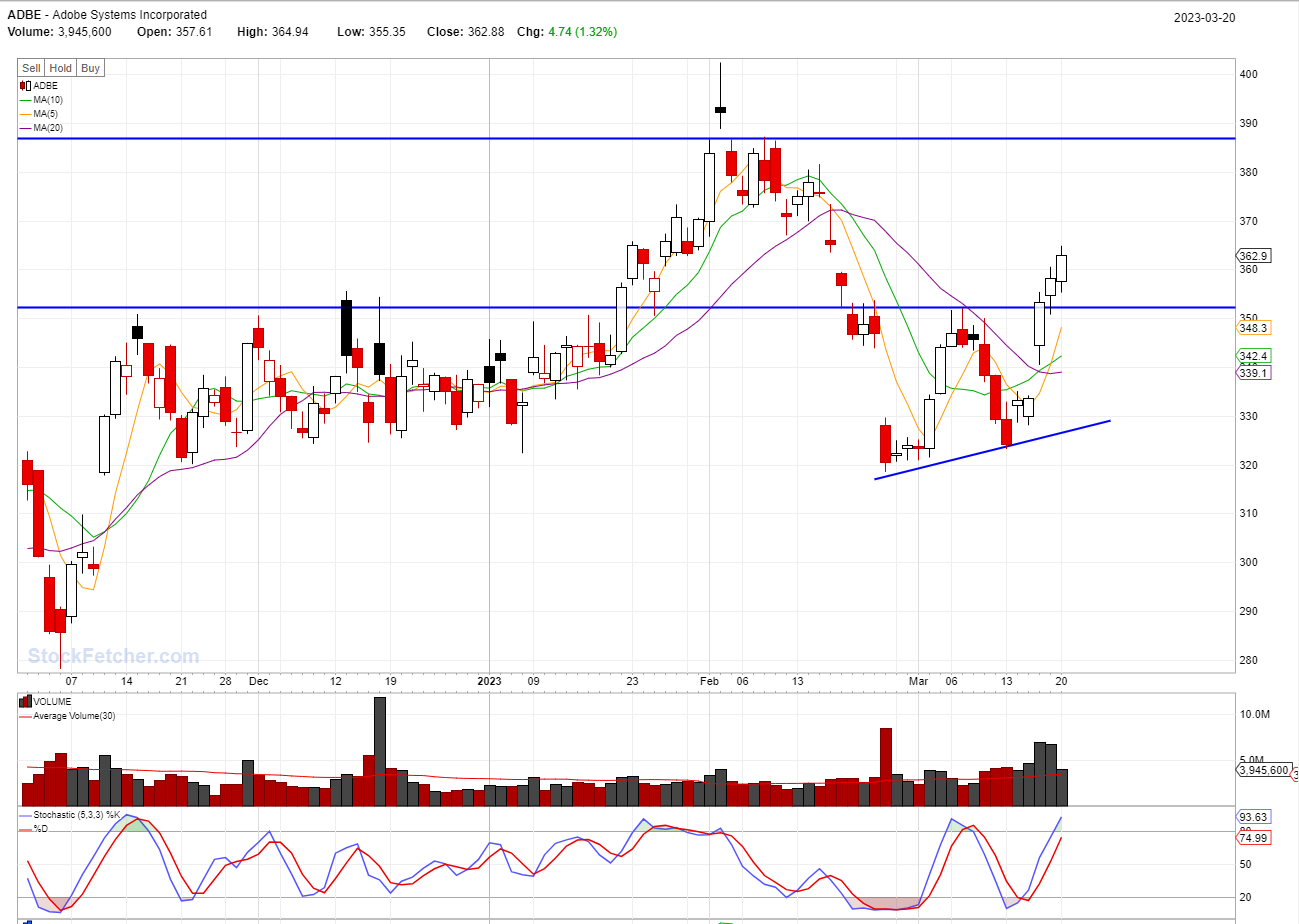Viewport: 1299px width, 924px height.
Task: Select the %D legend entry
Action: point(34,828)
